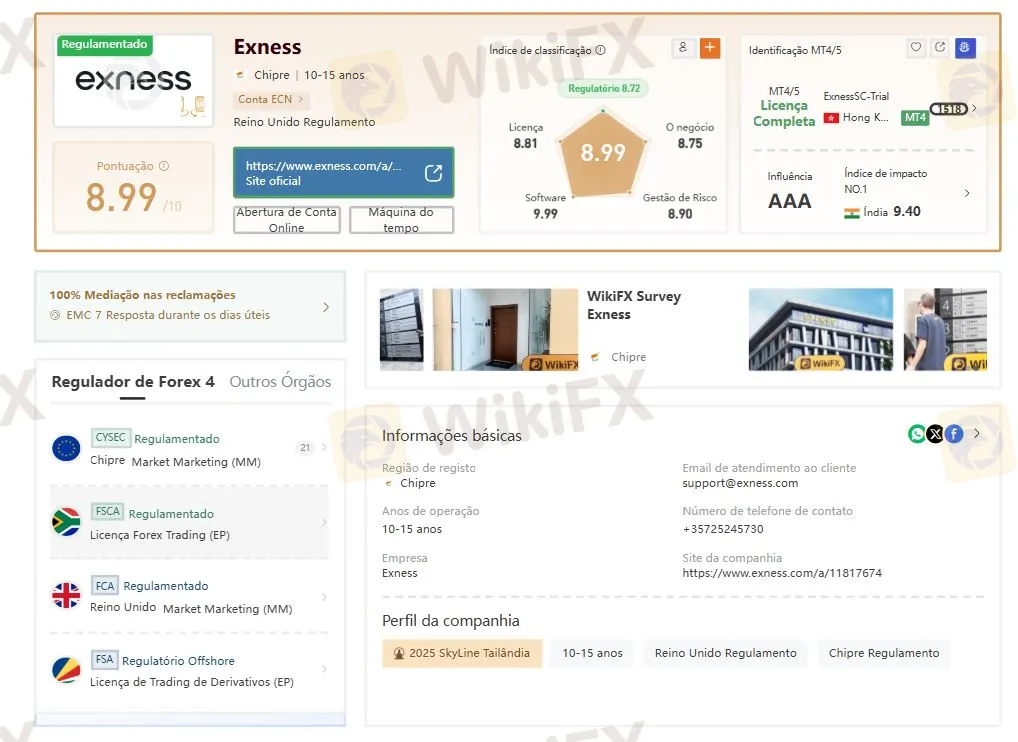Image resolution: width=1018 pixels, height=742 pixels.
Task: Click the heart favorite icon
Action: [915, 47]
